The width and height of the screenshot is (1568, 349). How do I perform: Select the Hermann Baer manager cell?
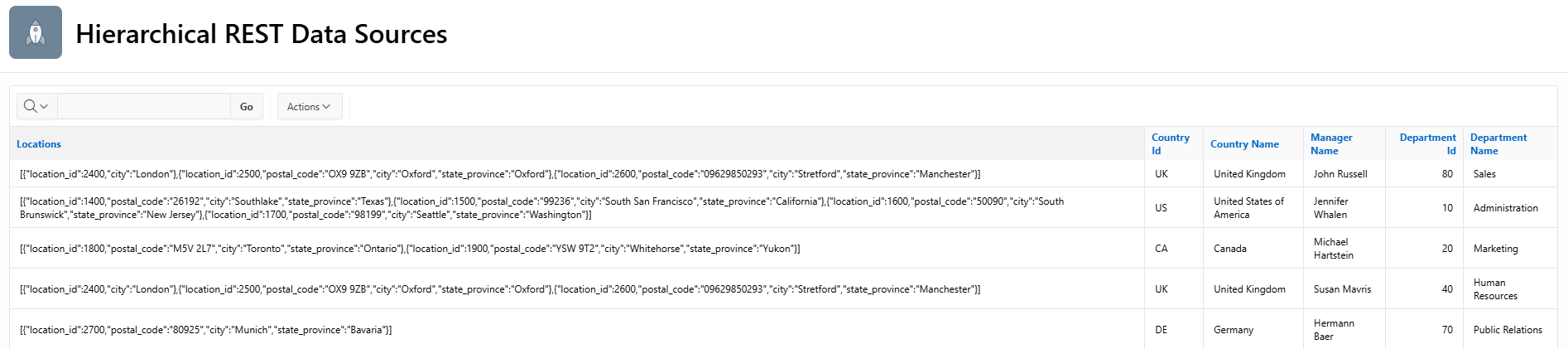[x=1344, y=329]
